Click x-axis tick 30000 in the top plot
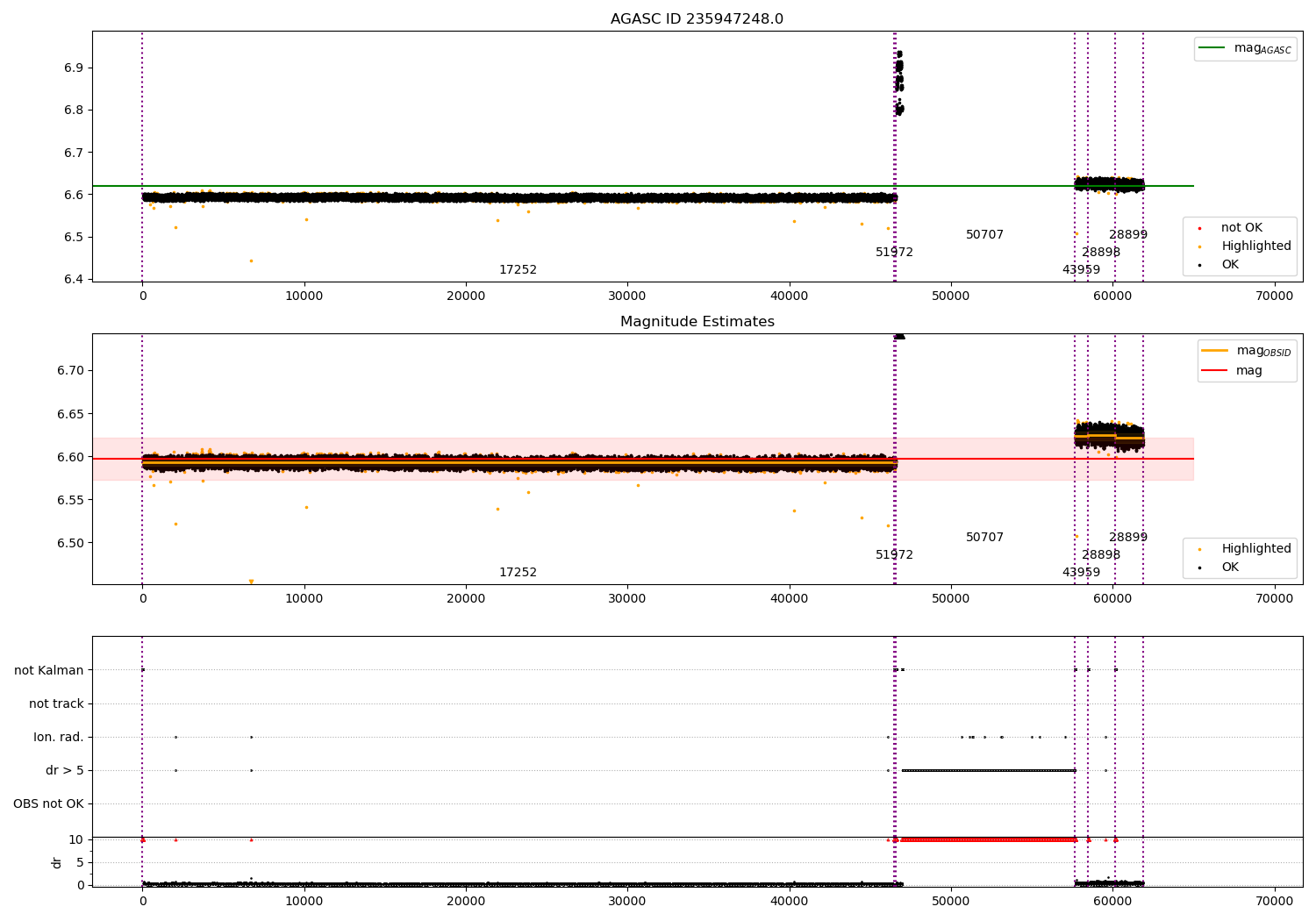 [627, 296]
